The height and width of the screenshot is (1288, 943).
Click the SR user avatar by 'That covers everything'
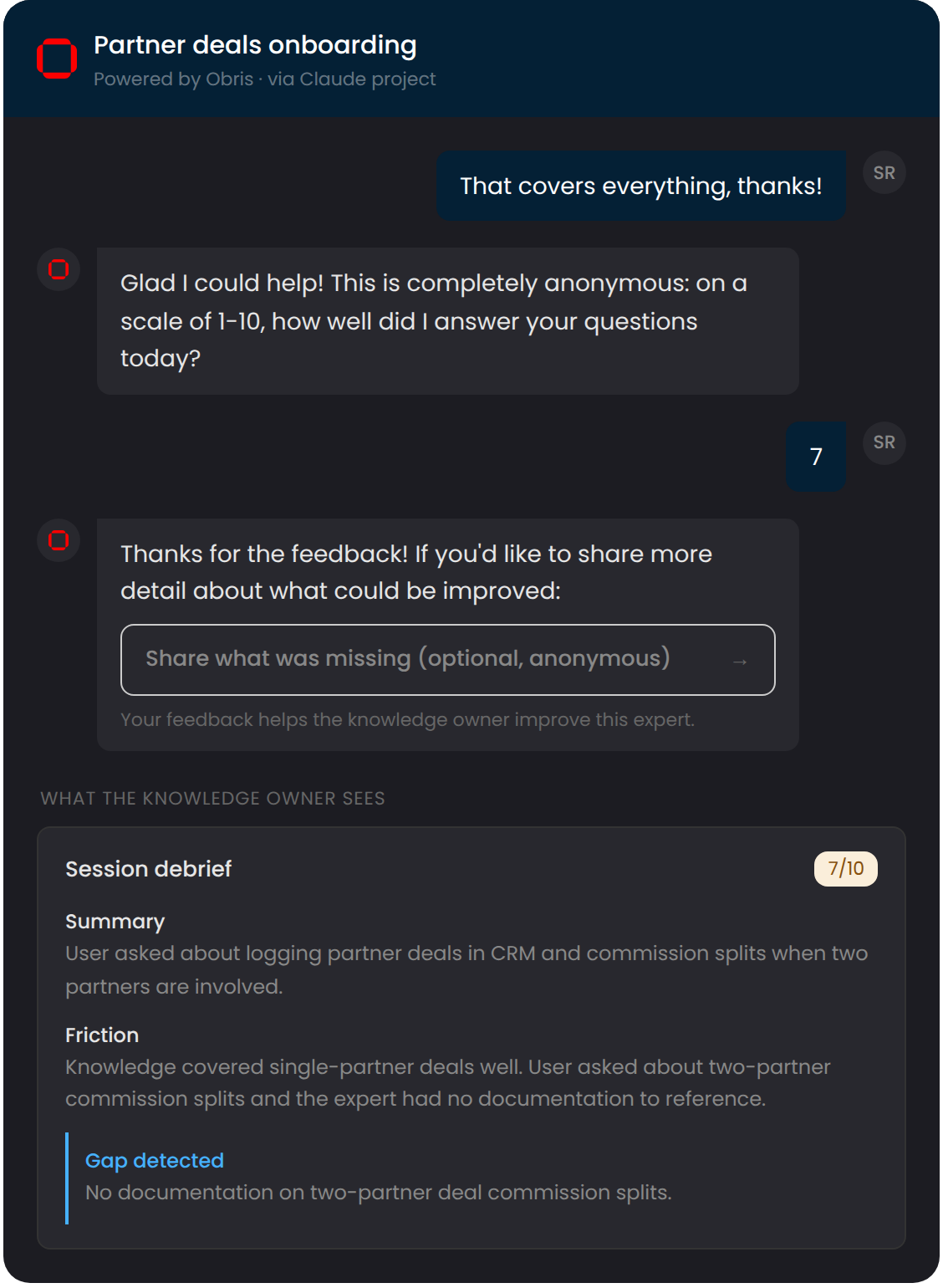(884, 172)
